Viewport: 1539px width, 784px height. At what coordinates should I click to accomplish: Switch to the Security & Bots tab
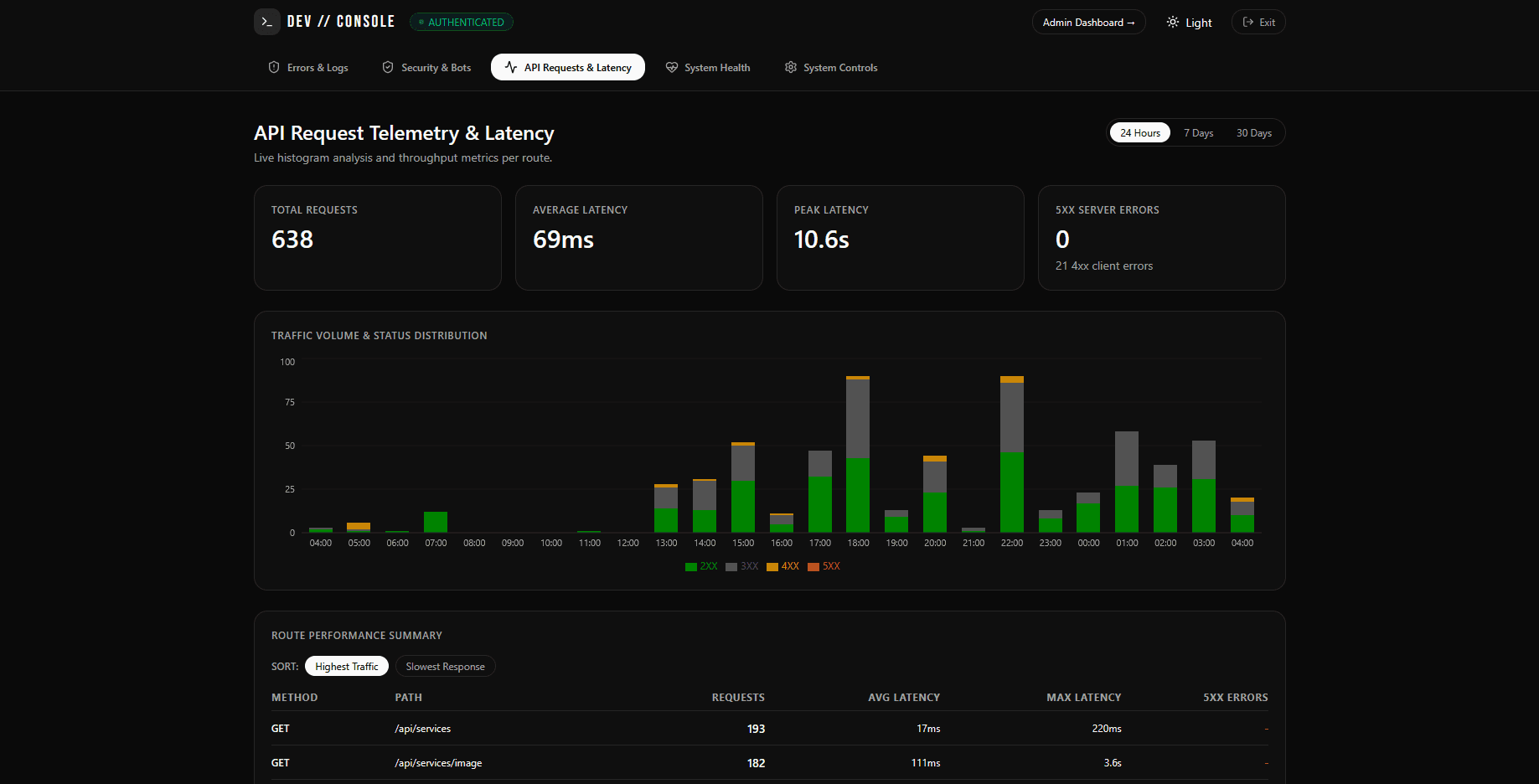click(x=427, y=67)
